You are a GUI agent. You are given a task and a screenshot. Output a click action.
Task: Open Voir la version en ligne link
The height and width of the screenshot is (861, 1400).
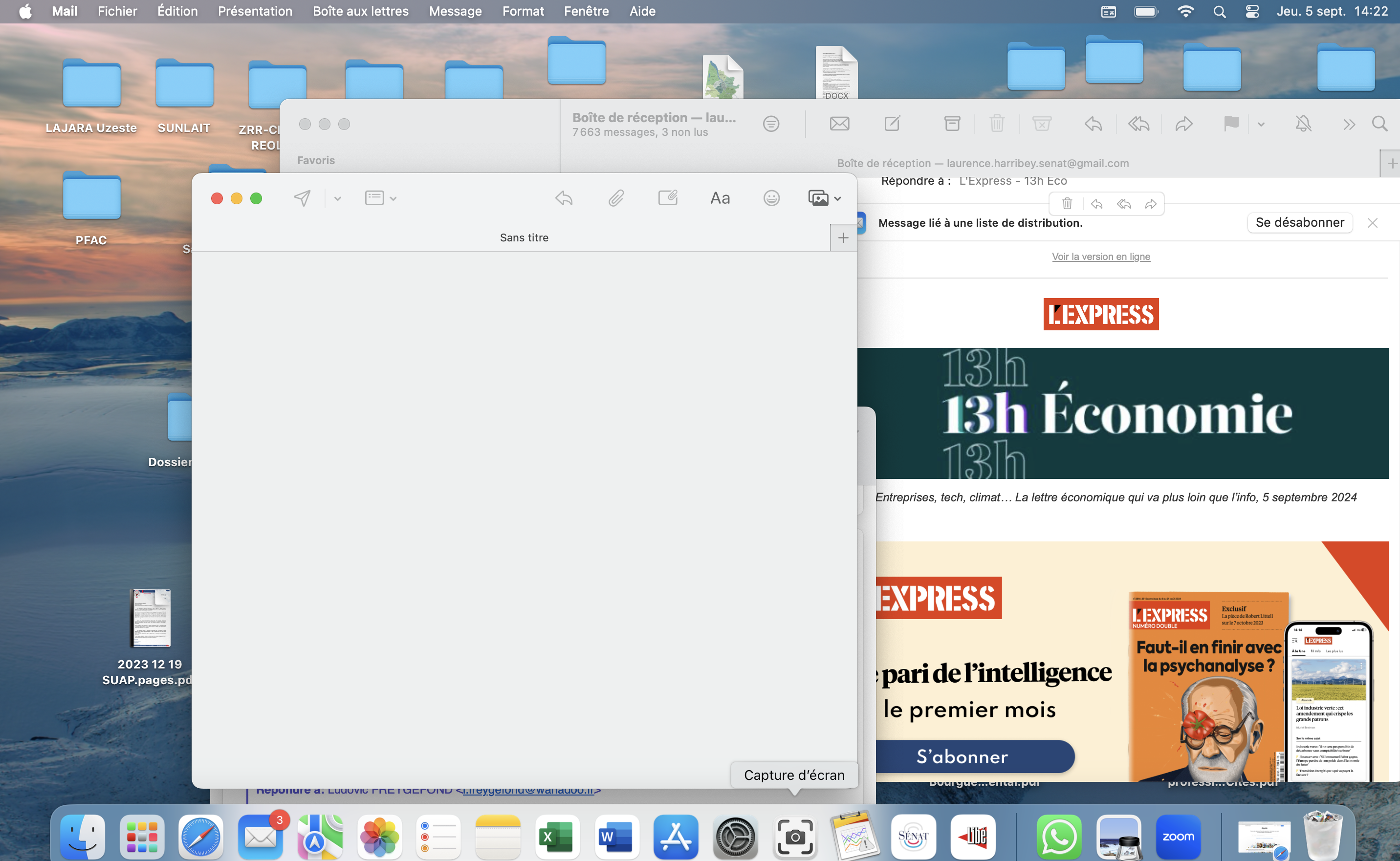tap(1100, 257)
